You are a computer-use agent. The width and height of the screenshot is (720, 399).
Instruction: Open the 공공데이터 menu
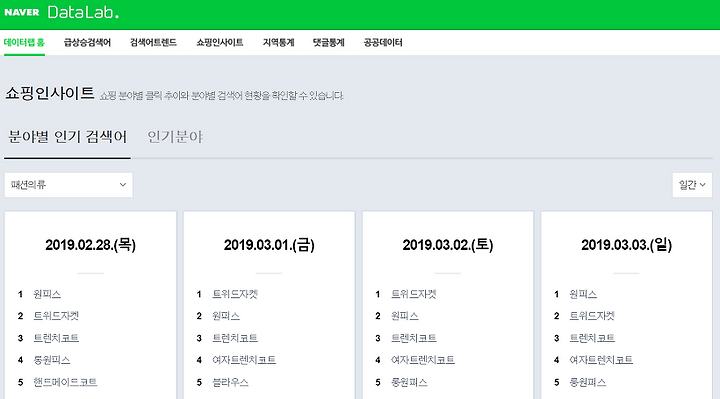383,42
